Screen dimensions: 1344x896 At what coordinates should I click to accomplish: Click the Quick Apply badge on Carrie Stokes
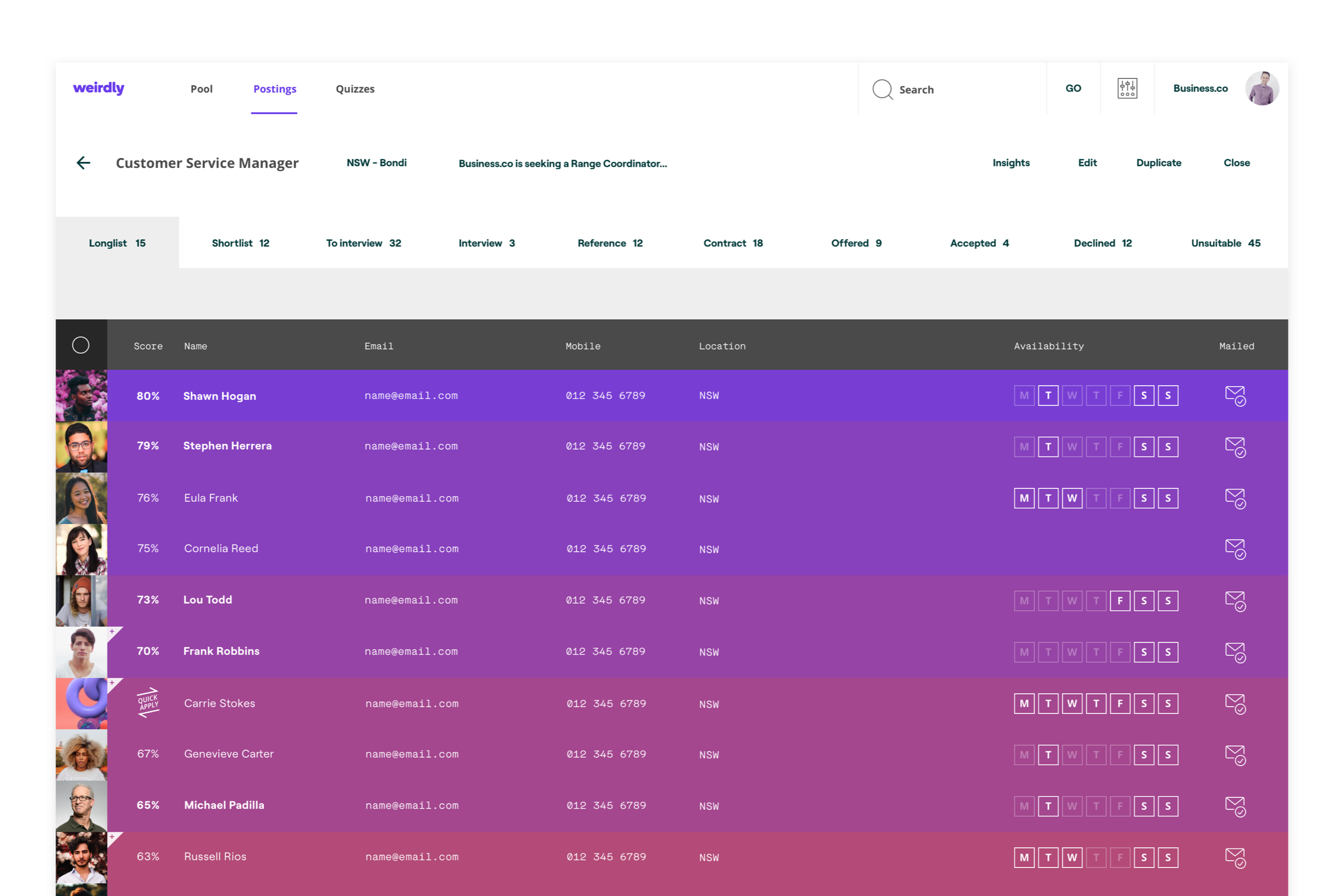click(x=148, y=703)
